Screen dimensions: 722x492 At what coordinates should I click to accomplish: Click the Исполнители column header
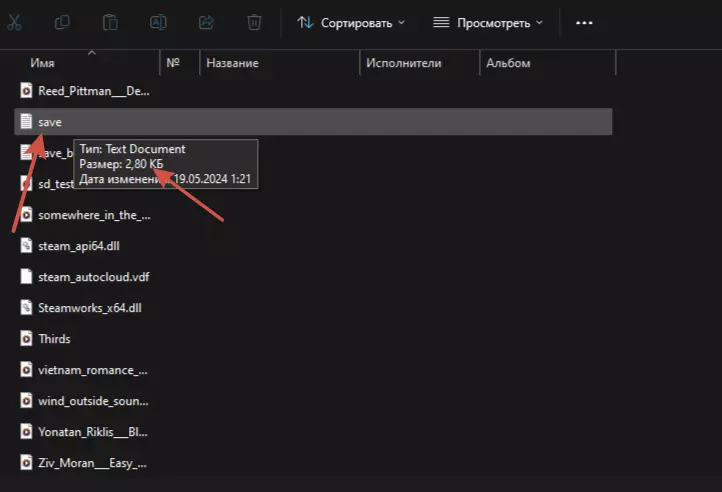(x=404, y=63)
